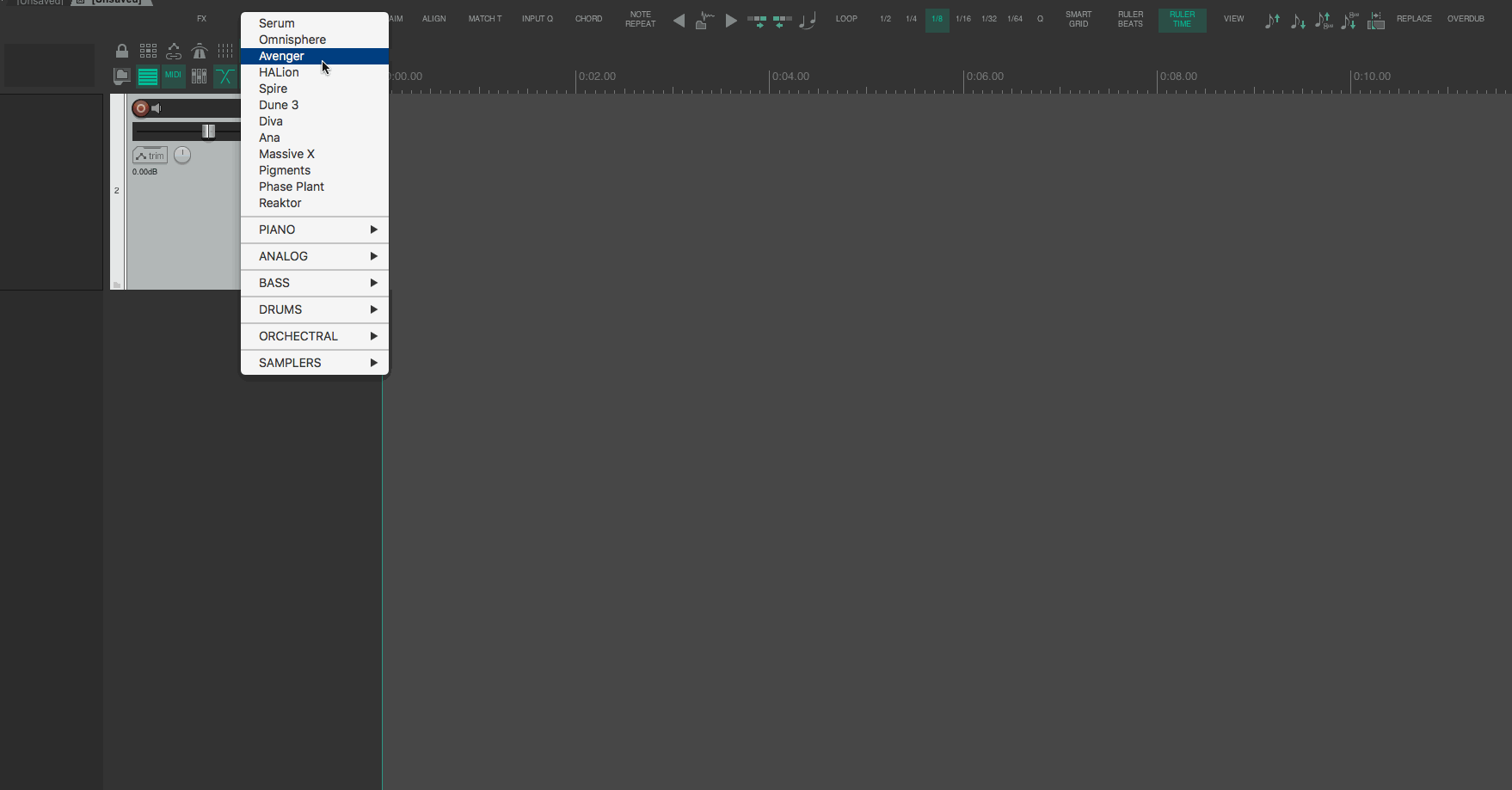Toggle the dotted grid lines icon
Image resolution: width=1512 pixels, height=790 pixels.
tap(225, 51)
